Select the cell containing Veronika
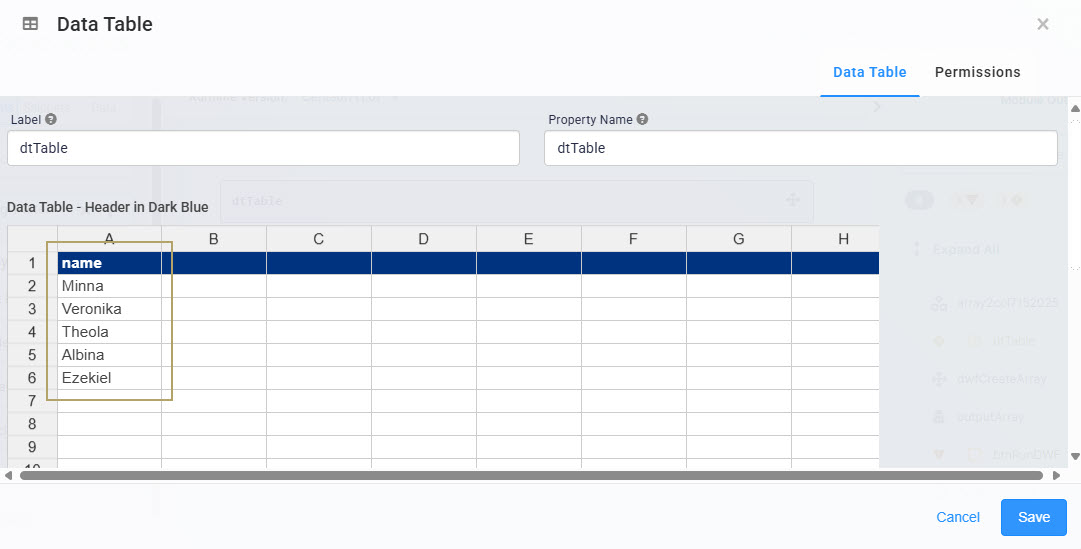This screenshot has height=549, width=1081. 110,309
